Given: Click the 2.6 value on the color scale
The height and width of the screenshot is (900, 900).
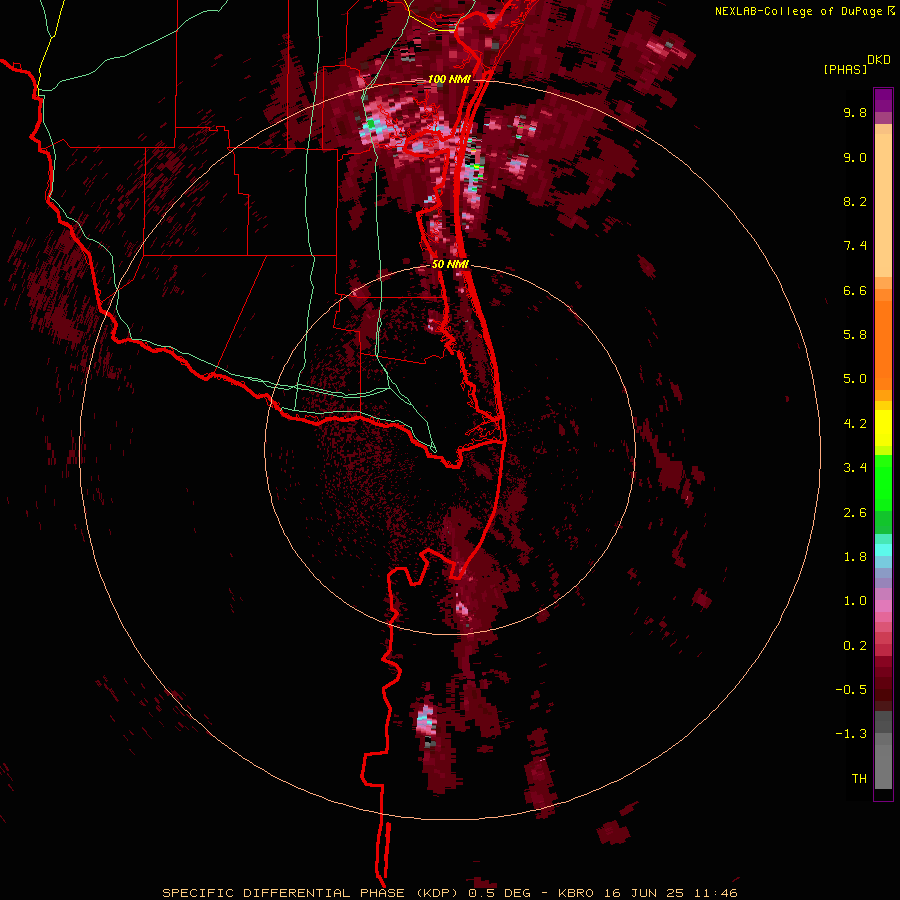Looking at the screenshot, I should (855, 513).
